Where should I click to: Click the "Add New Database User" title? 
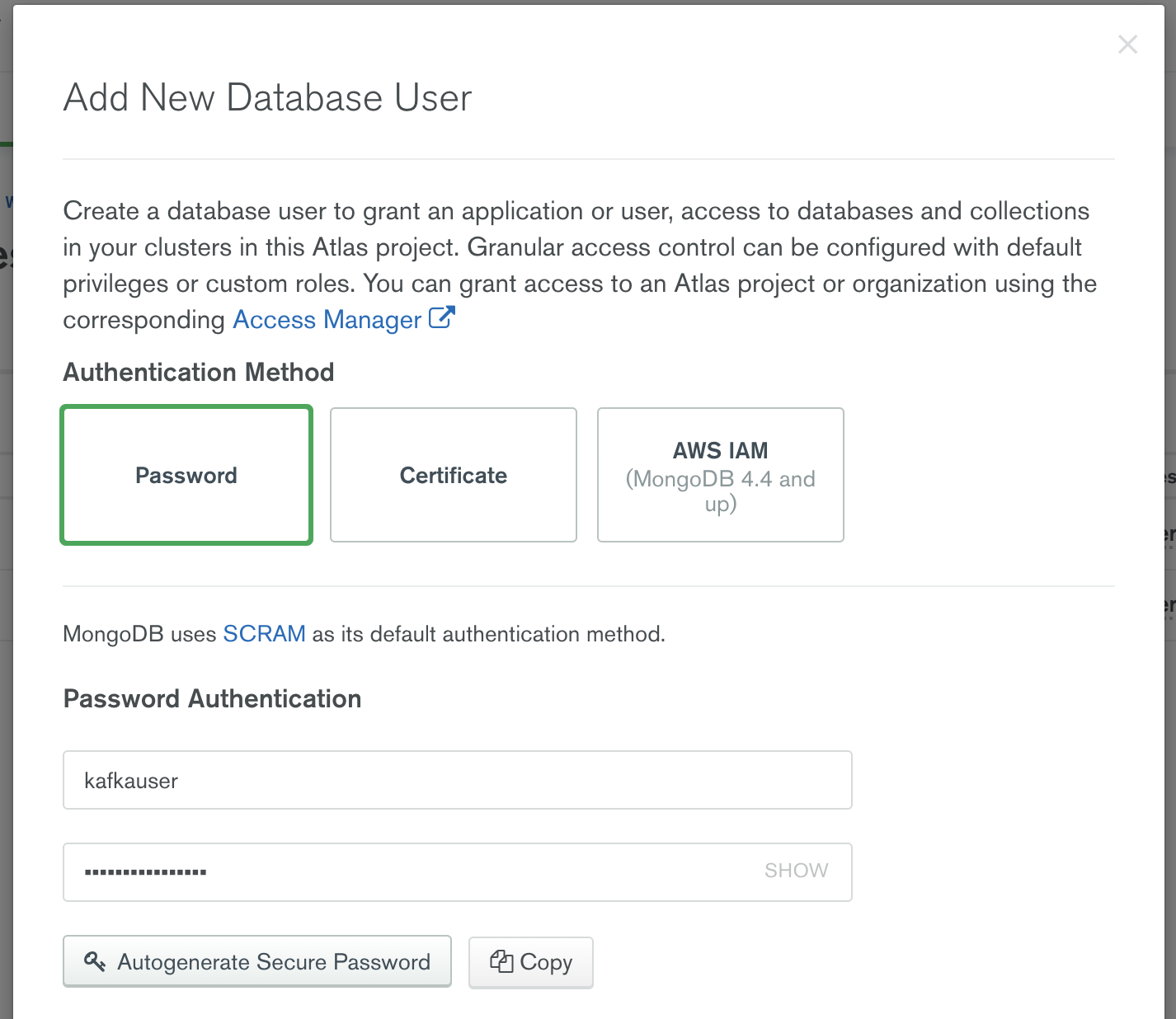coord(267,98)
